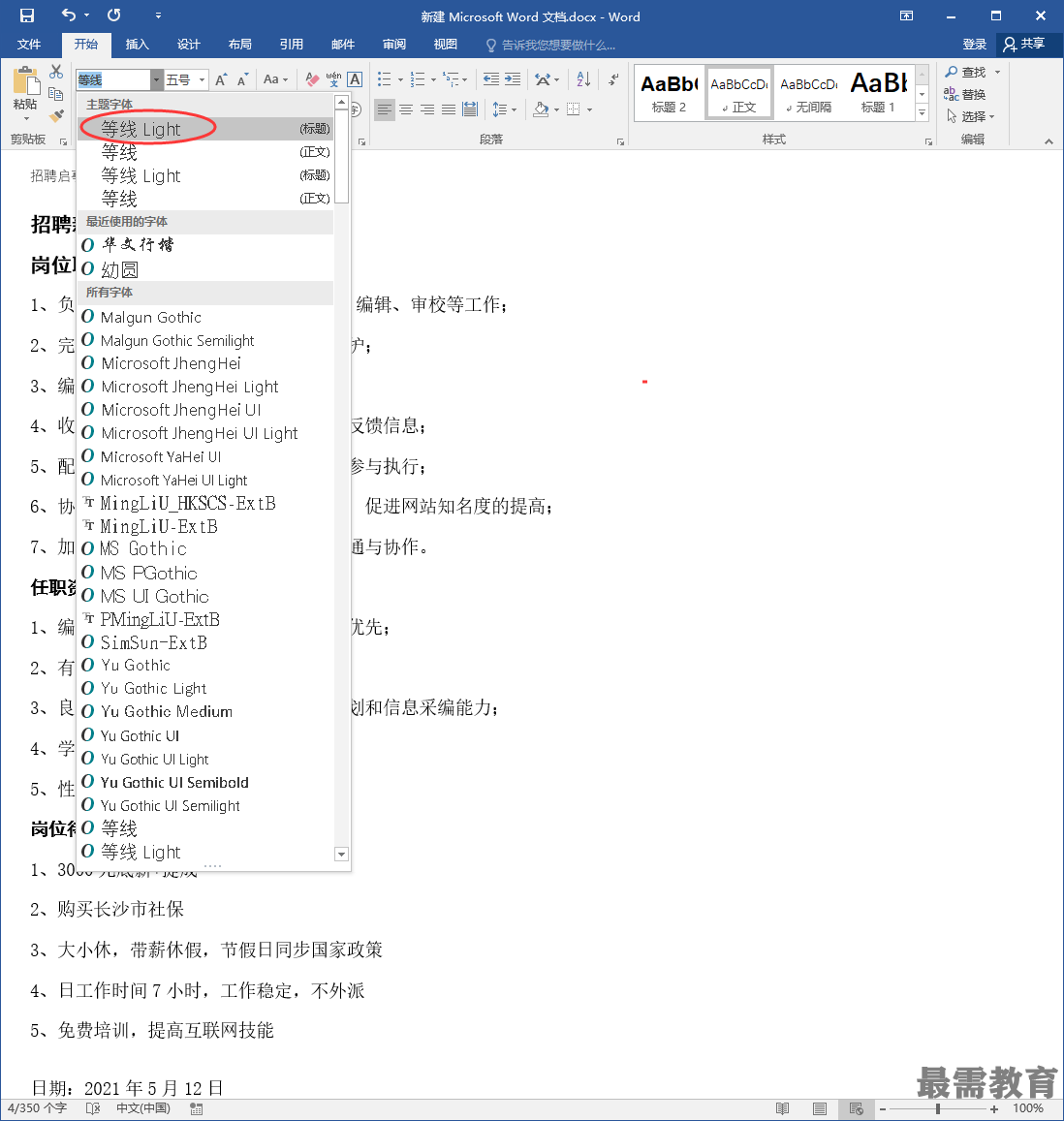Cut selection with the scissors icon
Image resolution: width=1064 pixels, height=1121 pixels.
pyautogui.click(x=56, y=72)
